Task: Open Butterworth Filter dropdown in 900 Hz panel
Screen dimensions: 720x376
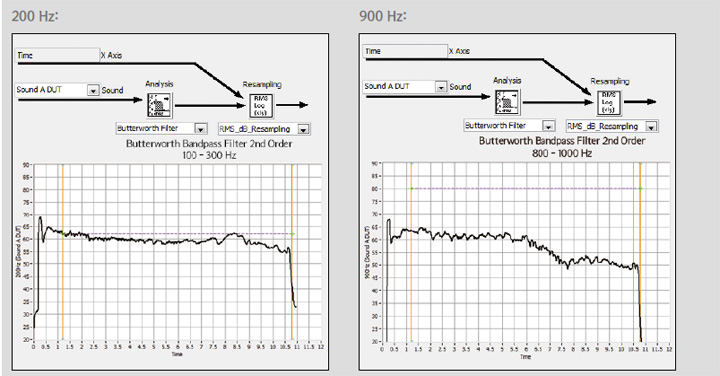Action: 548,126
